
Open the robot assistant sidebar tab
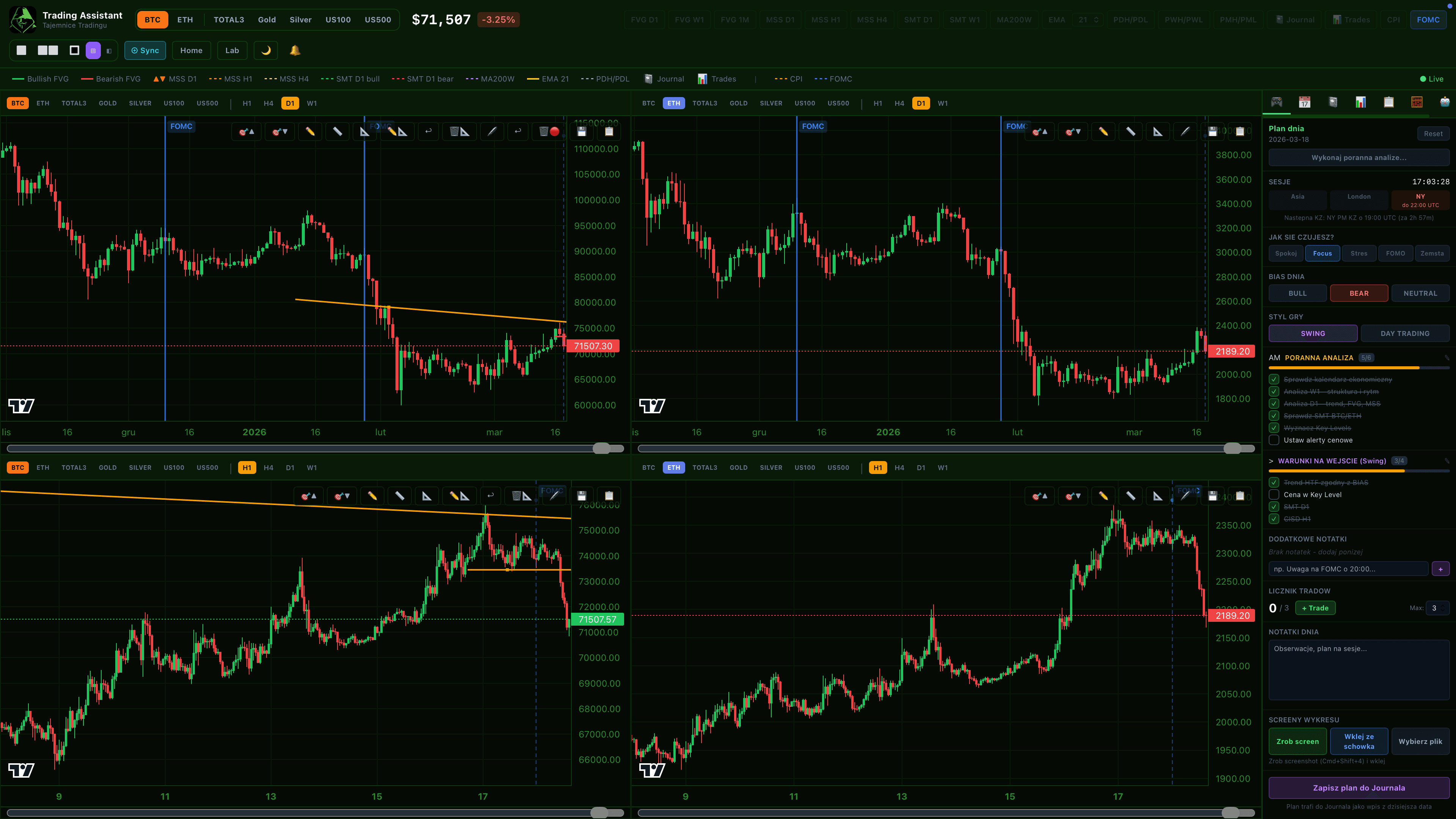coord(1445,102)
